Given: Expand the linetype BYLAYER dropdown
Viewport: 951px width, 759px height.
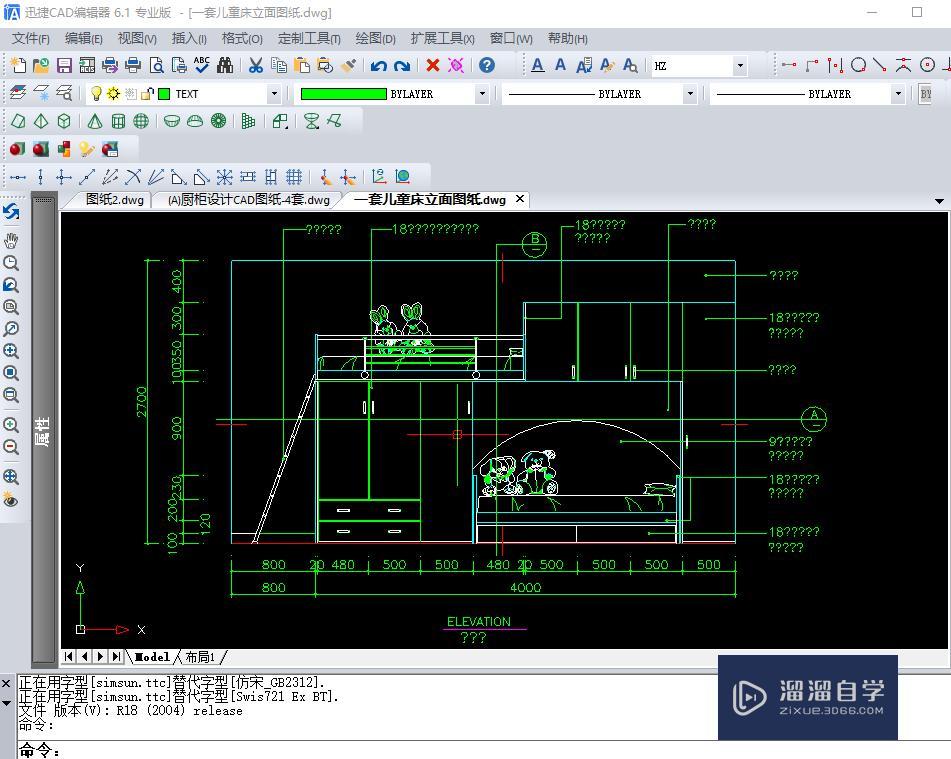Looking at the screenshot, I should coord(690,93).
